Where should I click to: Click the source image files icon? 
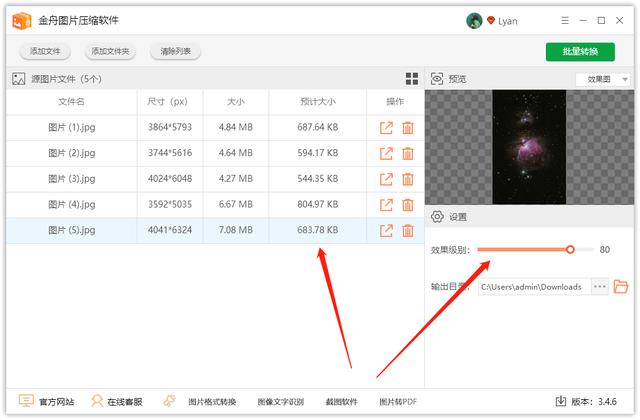click(x=19, y=79)
